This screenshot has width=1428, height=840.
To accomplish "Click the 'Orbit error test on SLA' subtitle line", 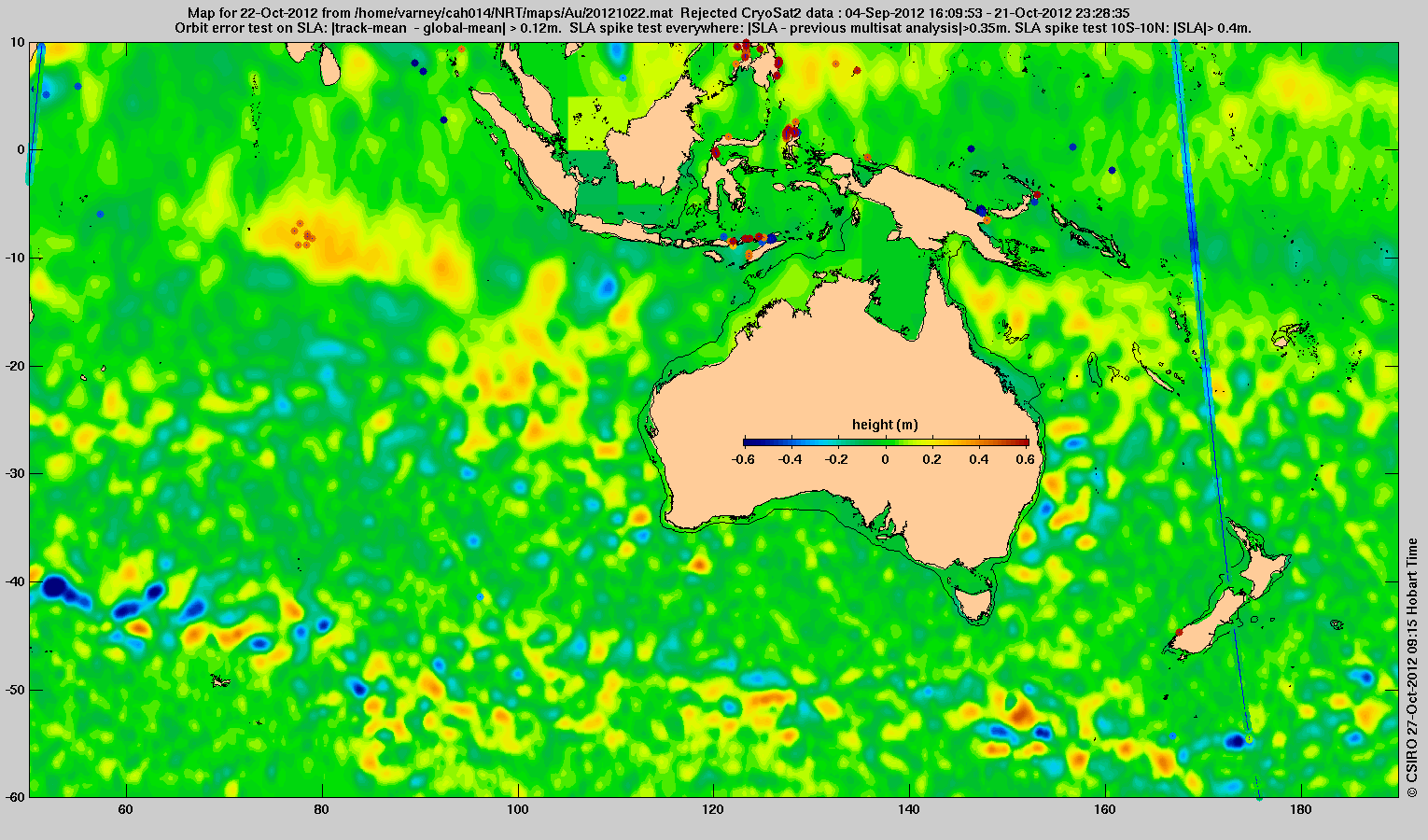I will tap(713, 28).
